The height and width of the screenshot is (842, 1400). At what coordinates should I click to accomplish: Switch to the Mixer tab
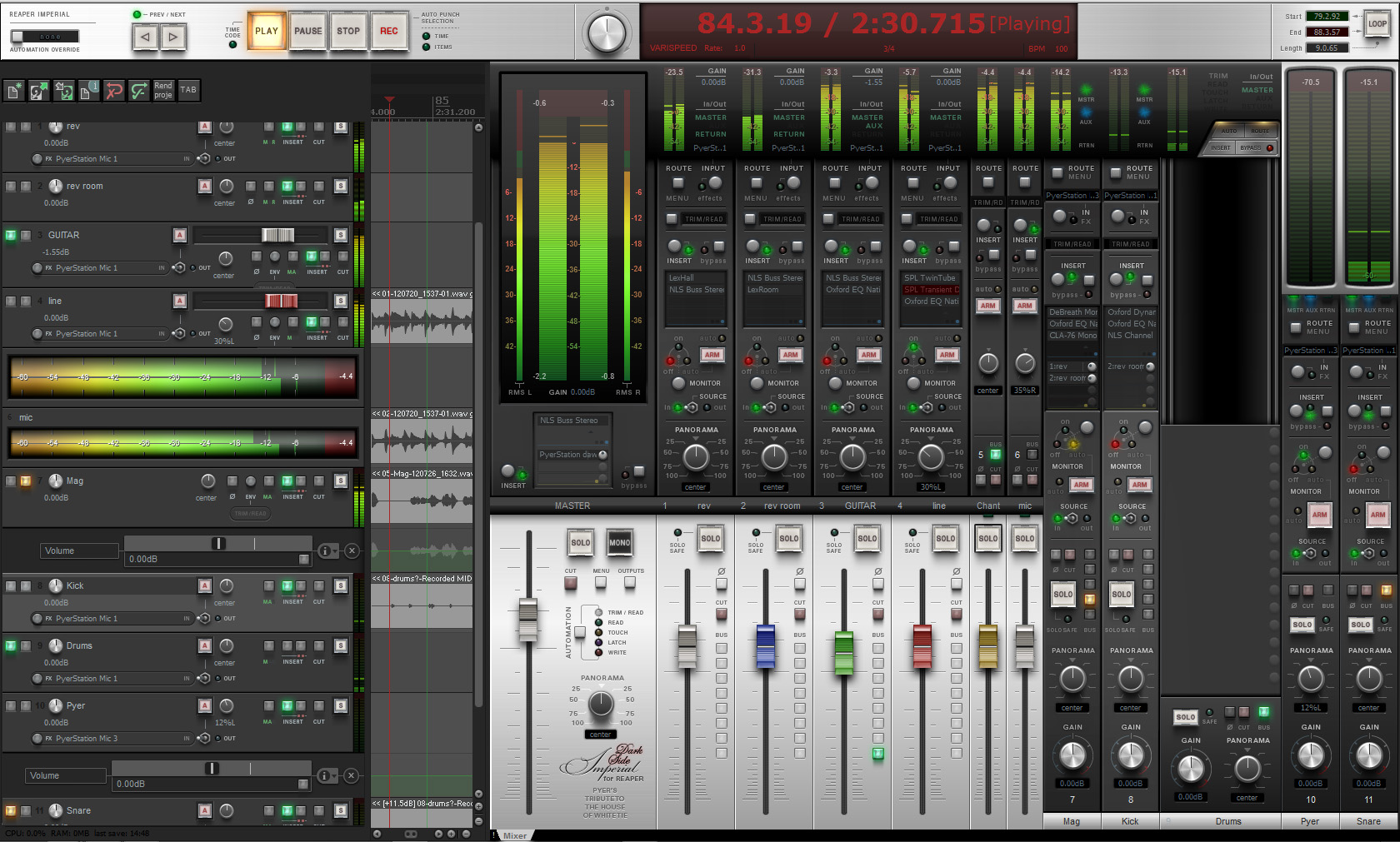[514, 835]
